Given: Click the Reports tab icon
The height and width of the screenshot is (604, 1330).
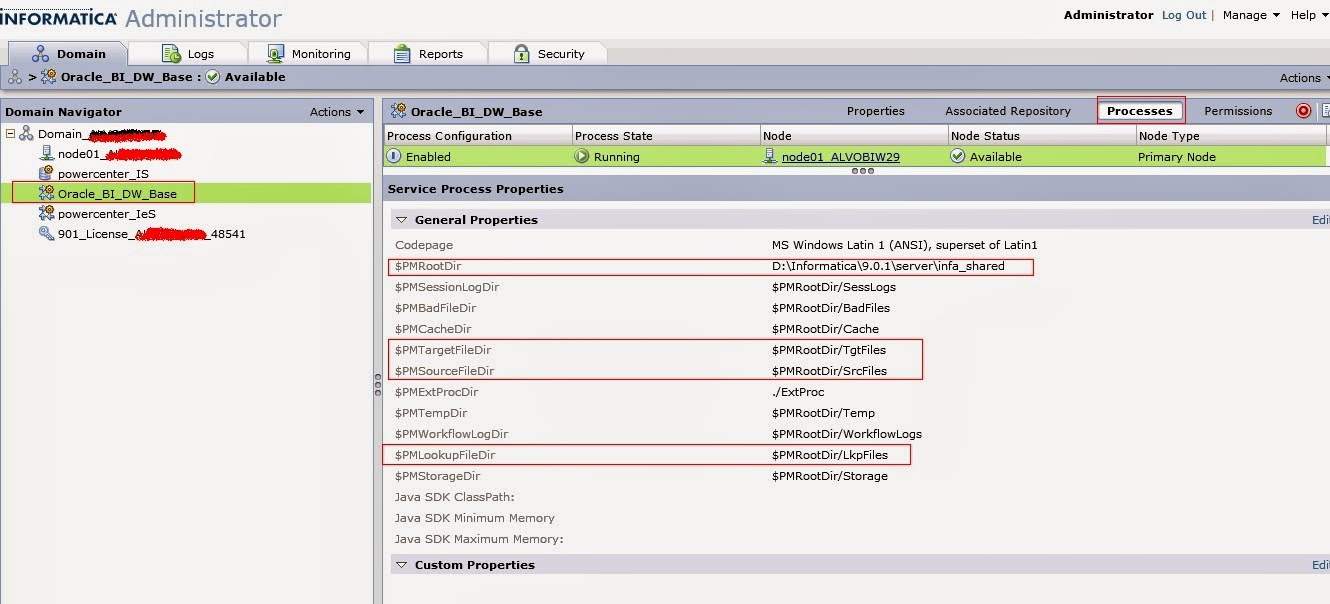Looking at the screenshot, I should click(402, 54).
